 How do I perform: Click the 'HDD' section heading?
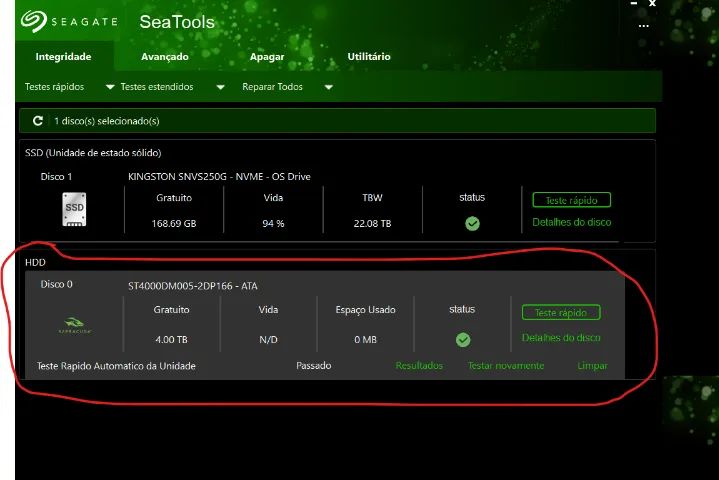(x=35, y=262)
